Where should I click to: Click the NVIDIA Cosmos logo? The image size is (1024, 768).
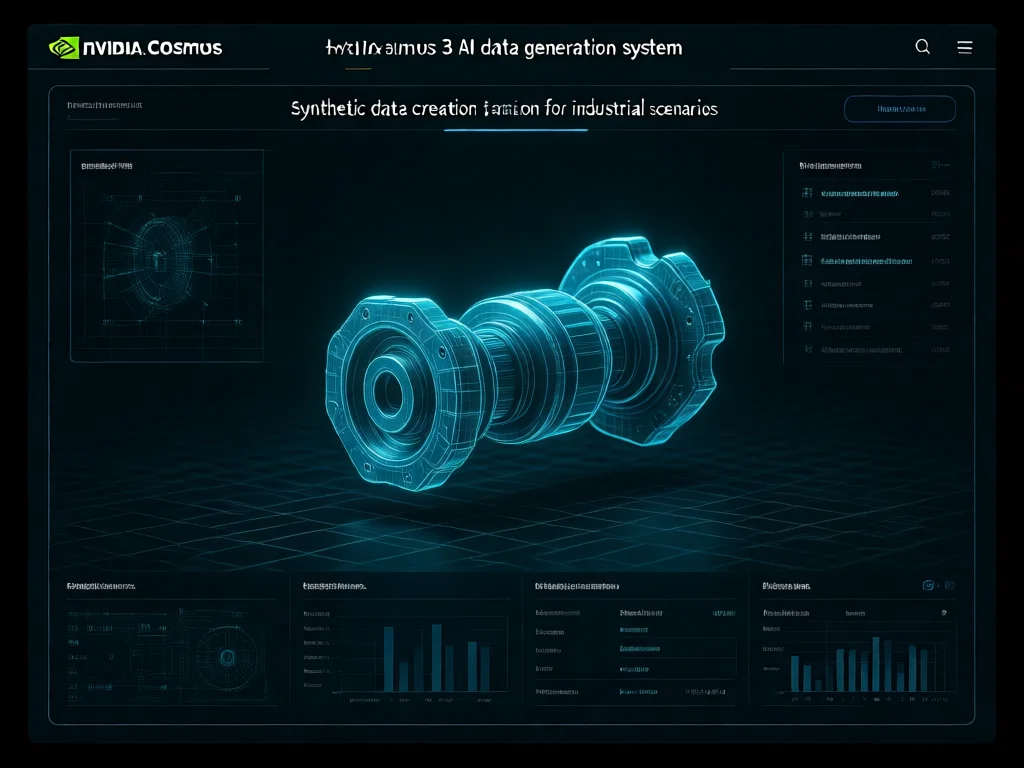135,47
